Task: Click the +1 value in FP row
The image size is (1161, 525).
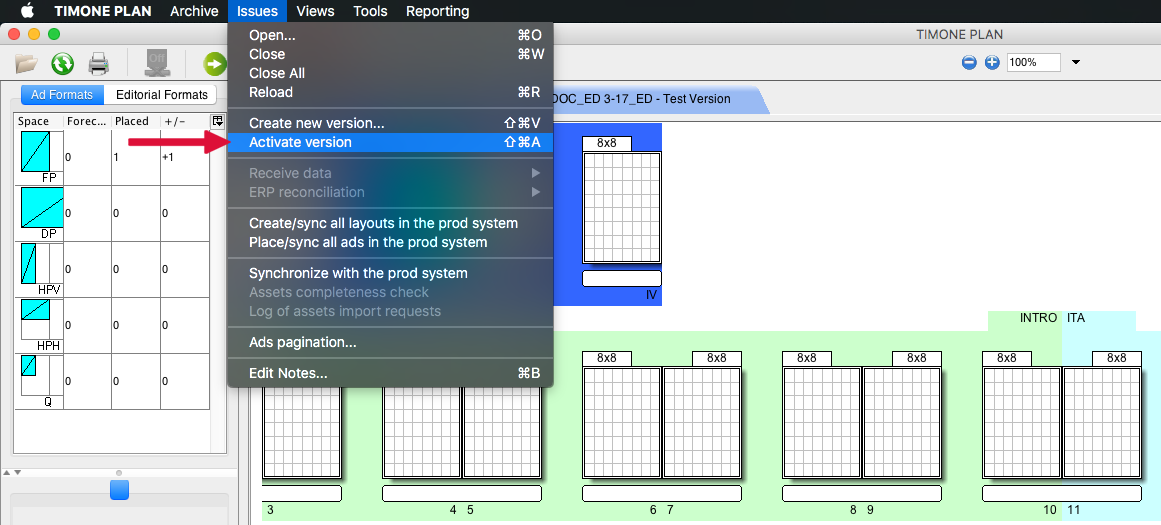Action: [167, 157]
